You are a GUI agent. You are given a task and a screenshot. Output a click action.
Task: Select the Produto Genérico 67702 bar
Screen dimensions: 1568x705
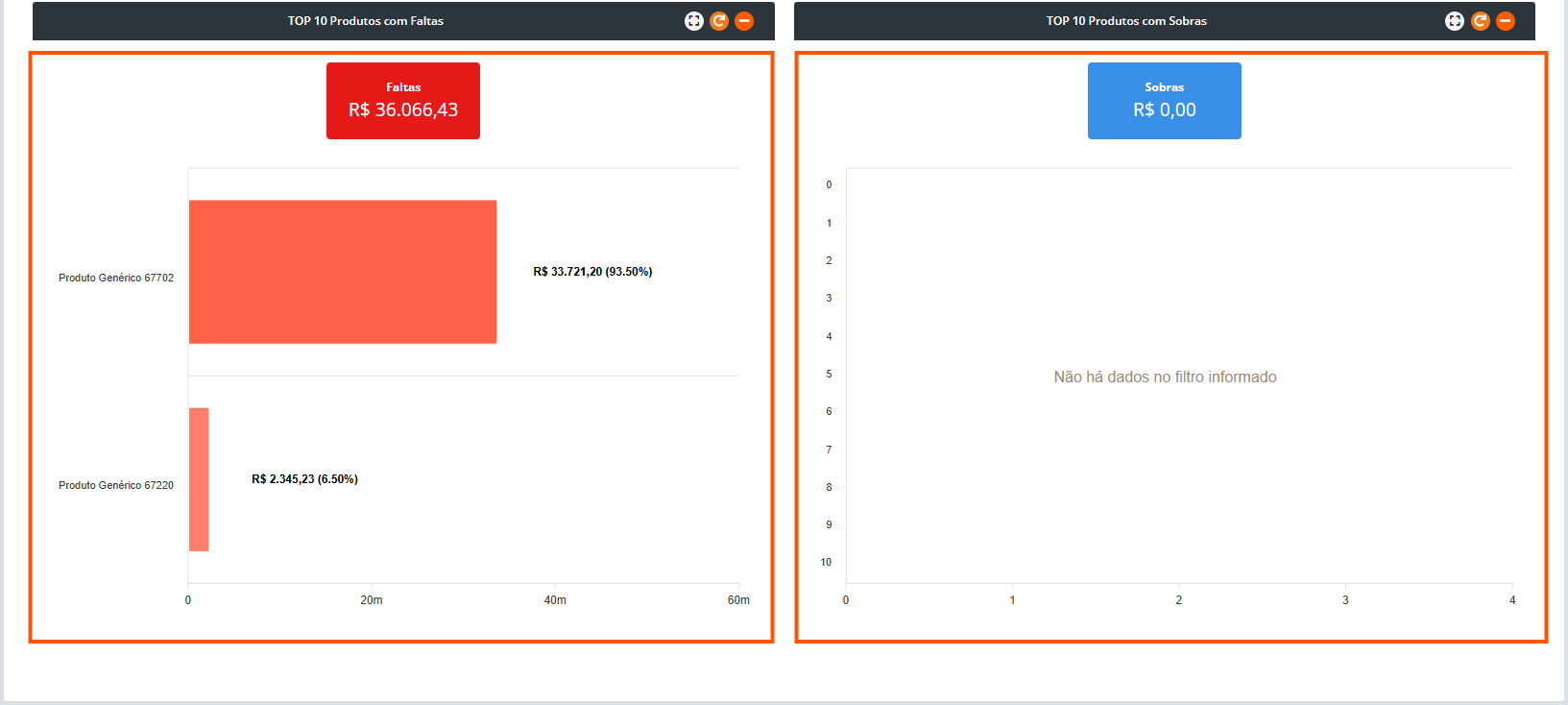tap(343, 272)
